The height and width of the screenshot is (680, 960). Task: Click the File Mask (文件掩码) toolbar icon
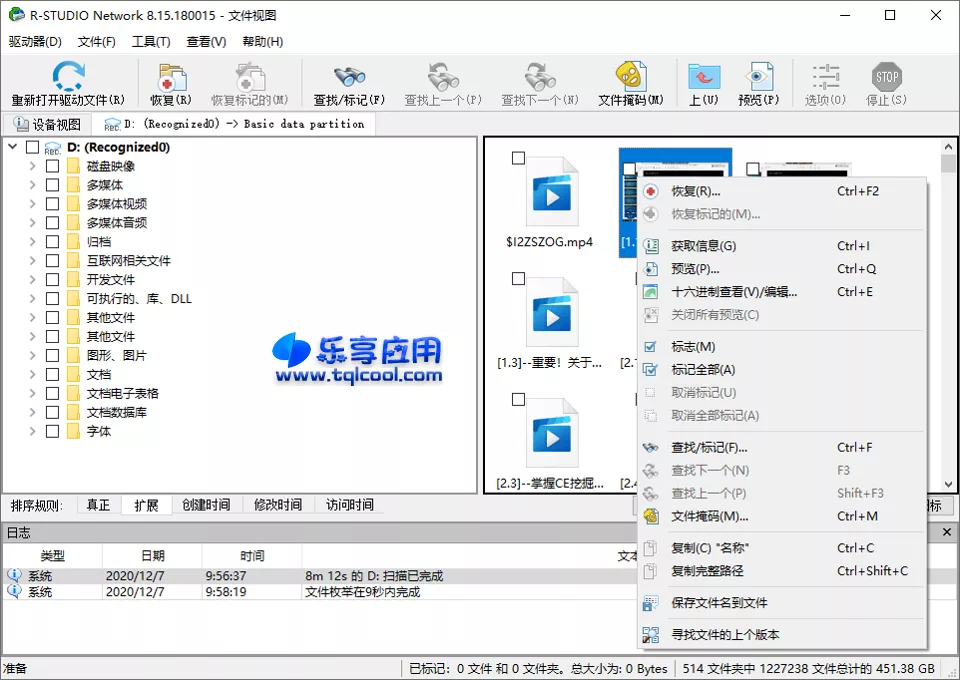631,77
